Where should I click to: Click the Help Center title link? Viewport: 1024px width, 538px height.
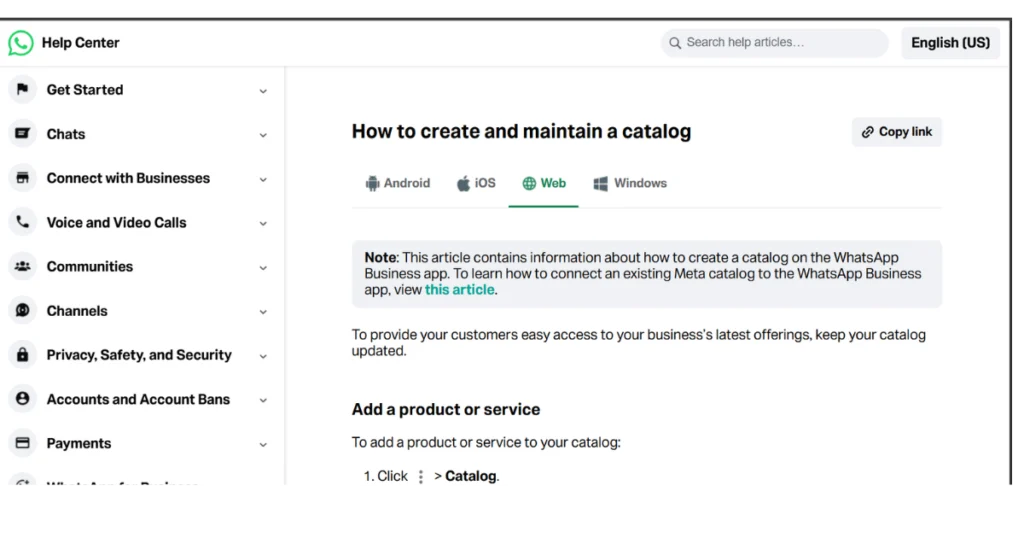click(x=80, y=43)
